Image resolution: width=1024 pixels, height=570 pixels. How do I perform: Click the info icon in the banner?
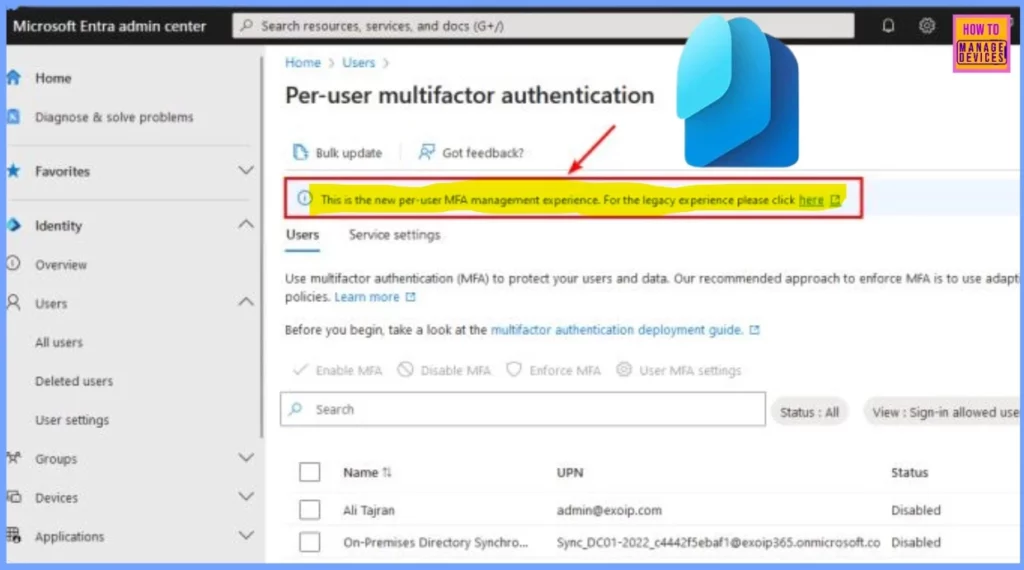tap(304, 198)
